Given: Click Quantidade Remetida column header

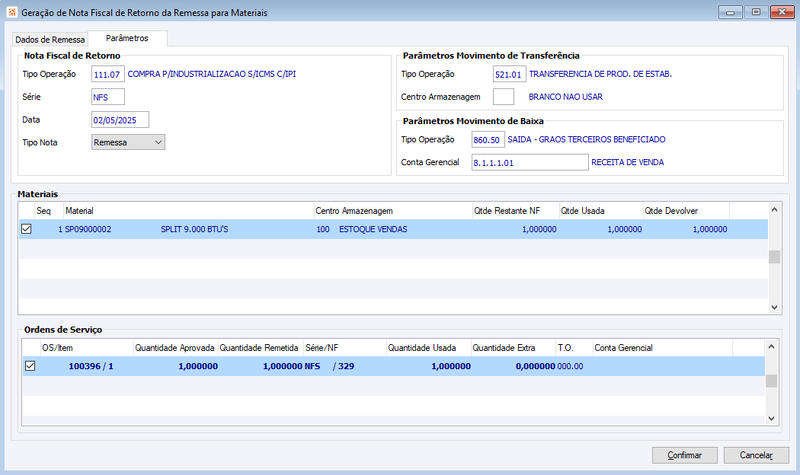Looking at the screenshot, I should tap(260, 347).
